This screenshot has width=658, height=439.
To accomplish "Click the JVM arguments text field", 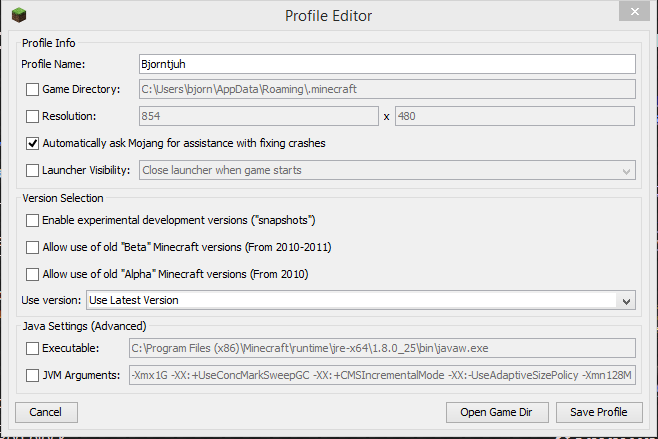I will [x=382, y=375].
